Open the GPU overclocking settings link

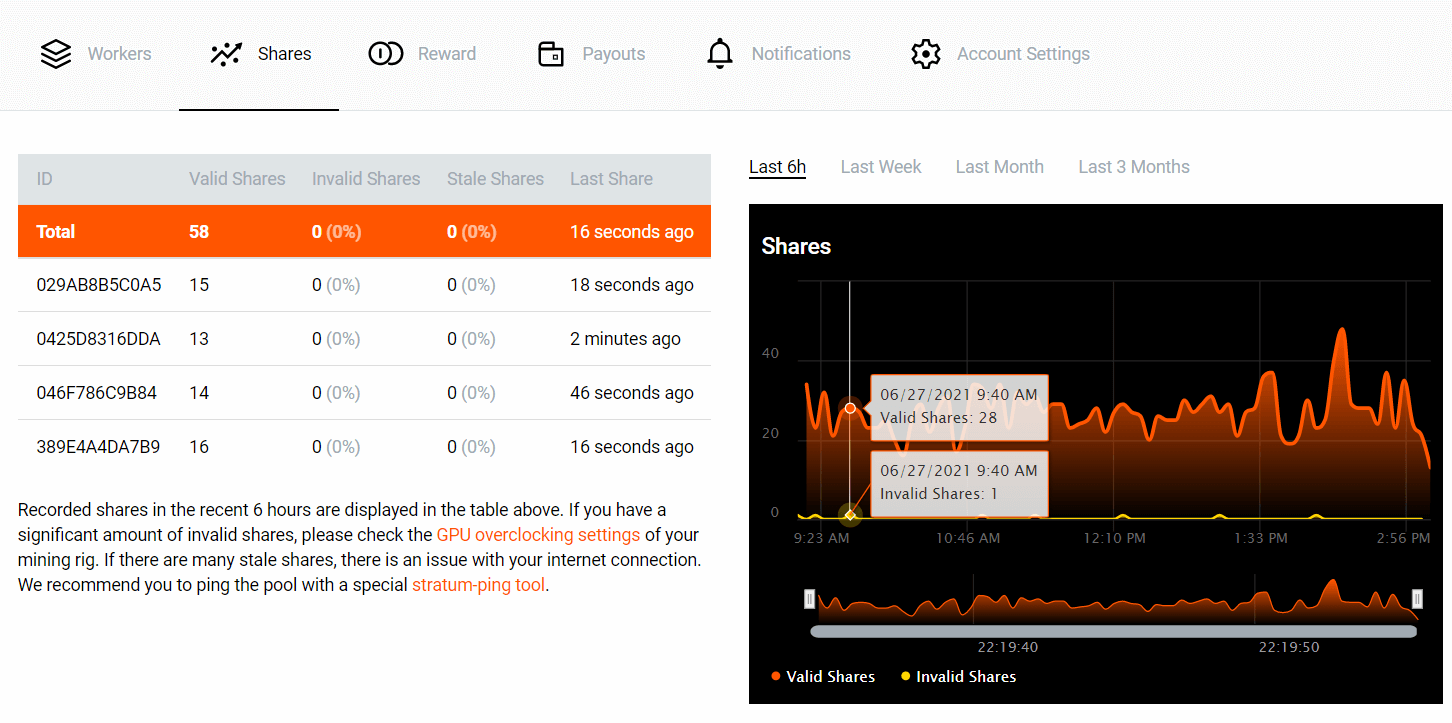pos(538,535)
